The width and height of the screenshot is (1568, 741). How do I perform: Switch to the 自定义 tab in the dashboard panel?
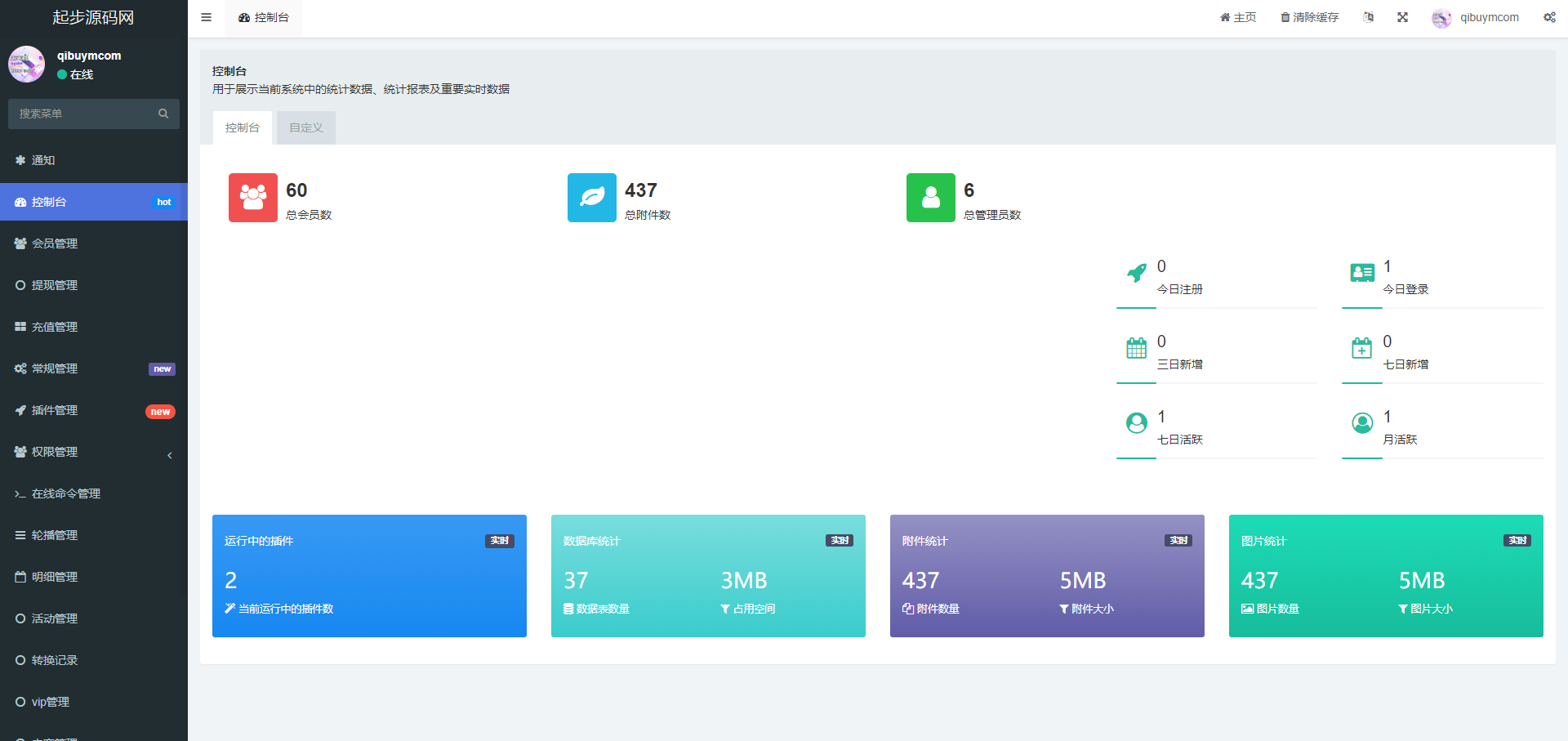click(306, 127)
